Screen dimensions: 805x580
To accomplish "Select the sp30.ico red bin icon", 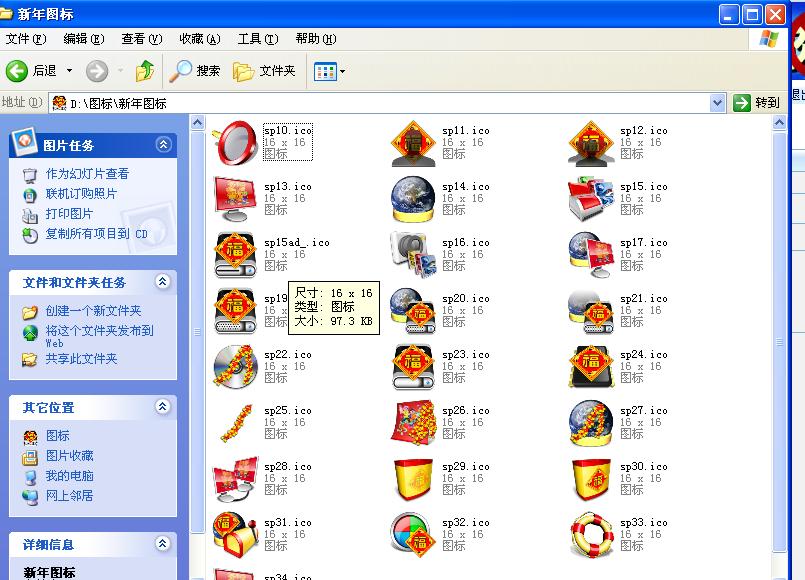I will (x=591, y=478).
